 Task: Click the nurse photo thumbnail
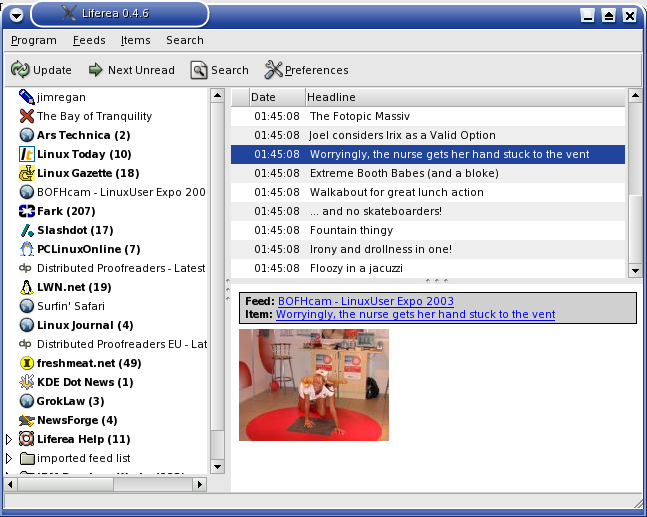point(314,385)
